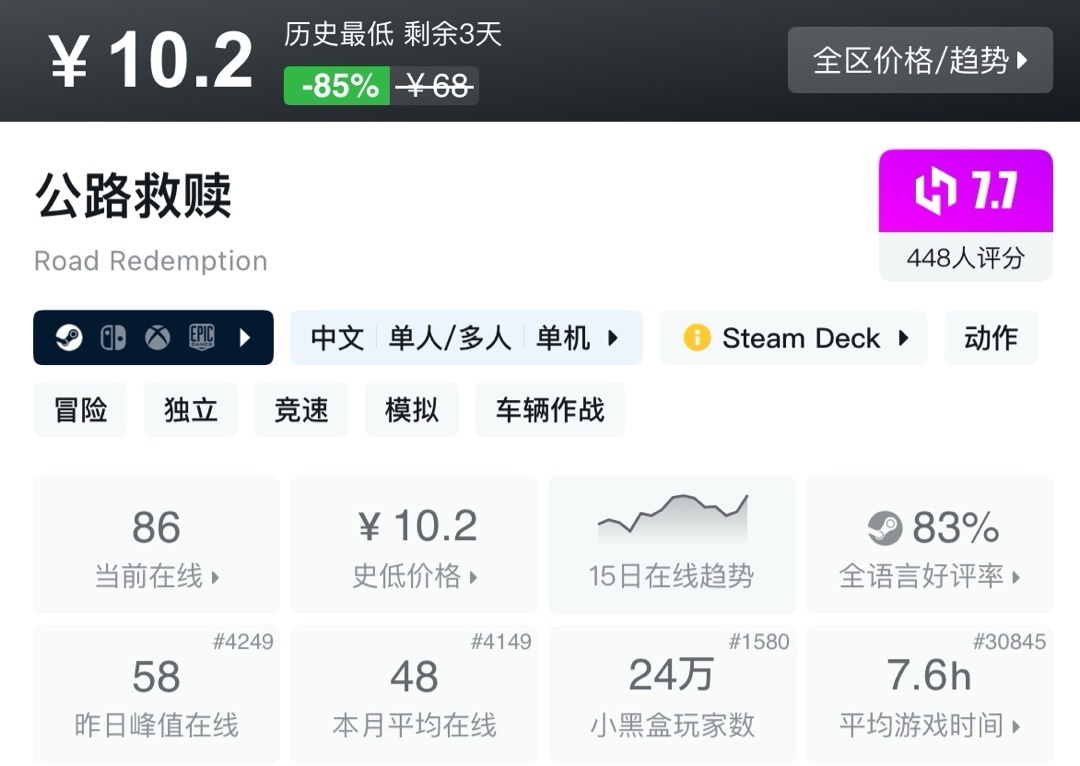Open the 15日在线趋势 trend chart
Screen dimensions: 1080x766
[672, 543]
